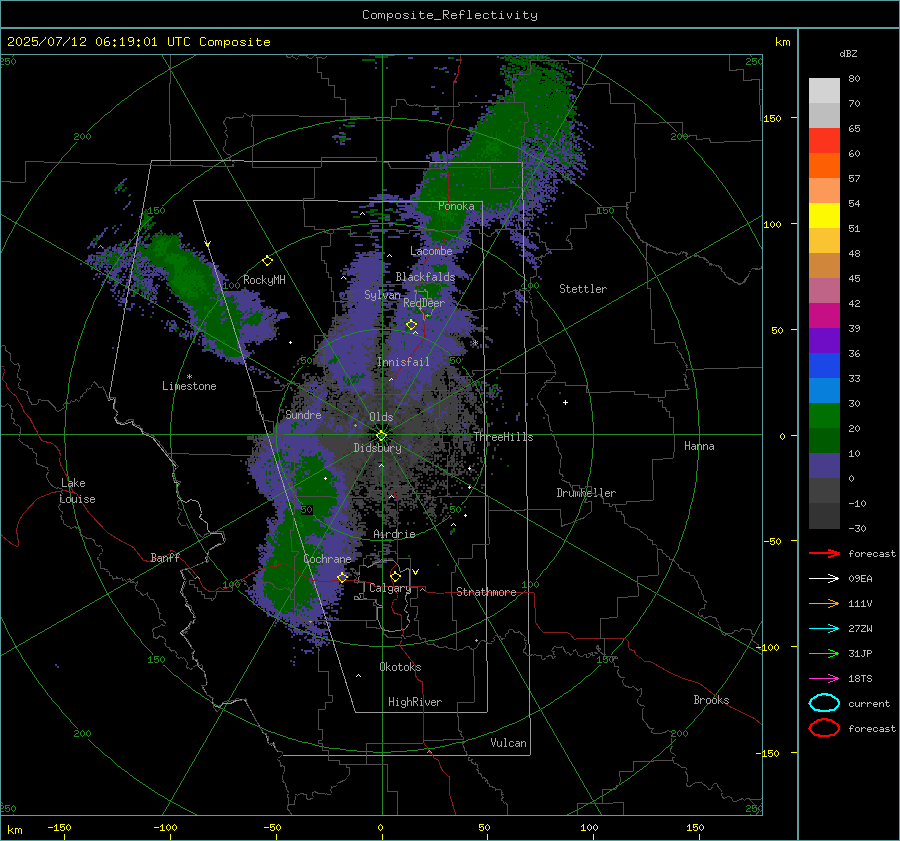Click the 150 tick on the right axis
Screen dimensions: 900x841
click(x=772, y=118)
